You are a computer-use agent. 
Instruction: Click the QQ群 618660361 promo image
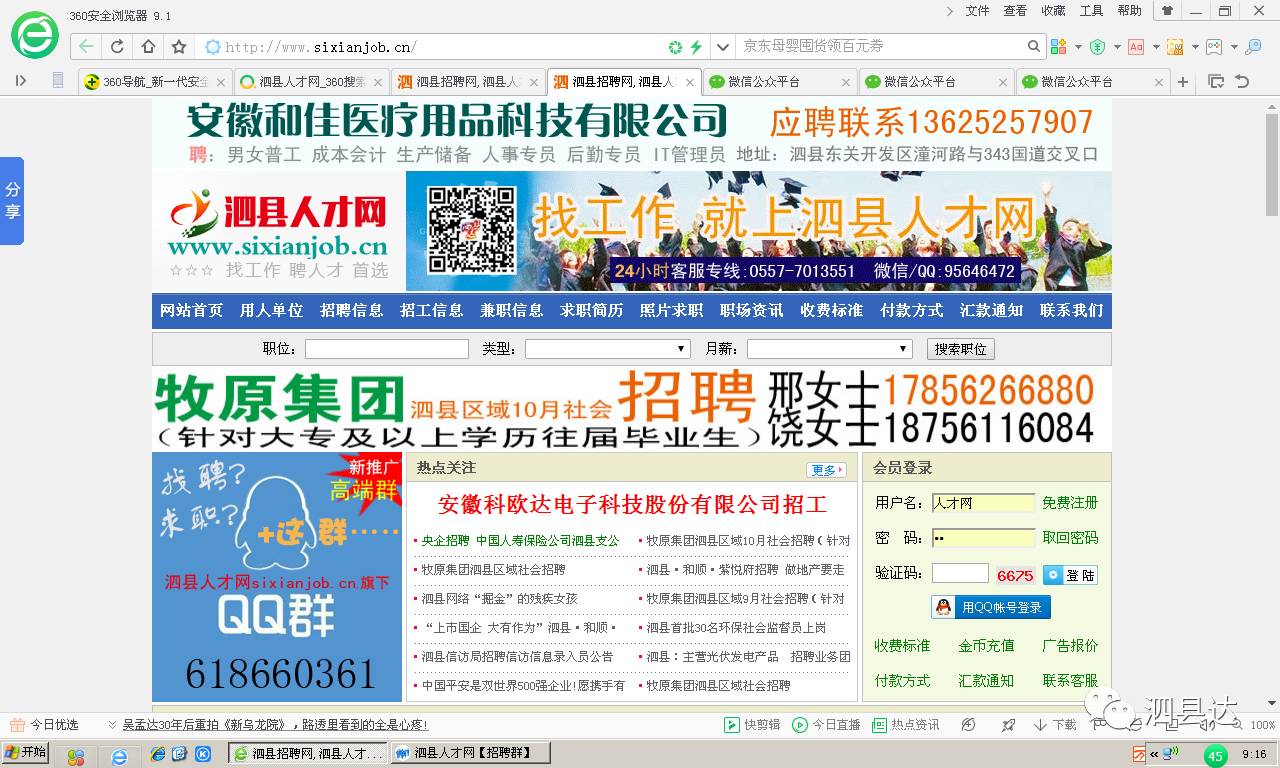tap(277, 577)
